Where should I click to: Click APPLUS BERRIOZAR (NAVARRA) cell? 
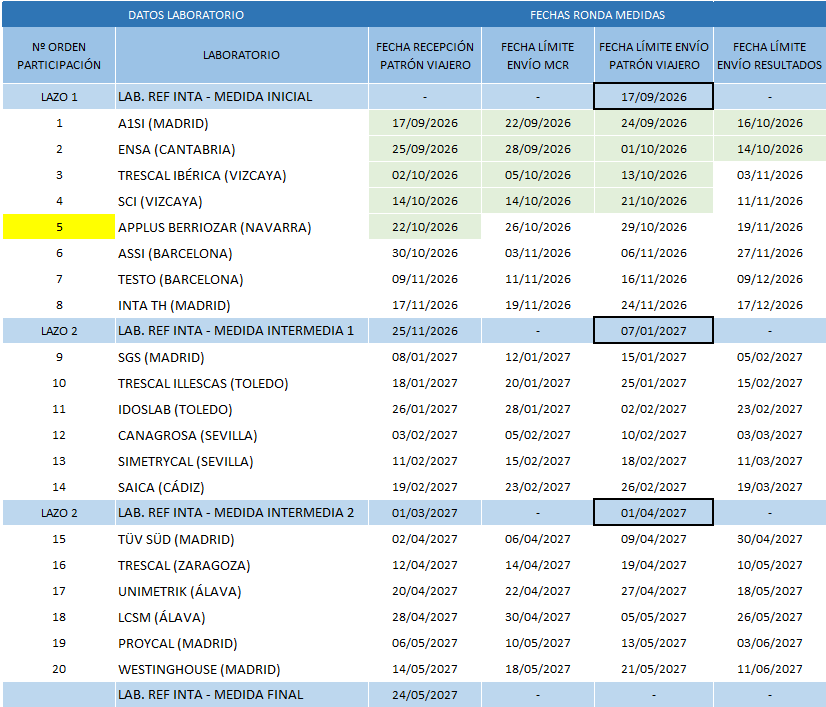click(x=241, y=227)
